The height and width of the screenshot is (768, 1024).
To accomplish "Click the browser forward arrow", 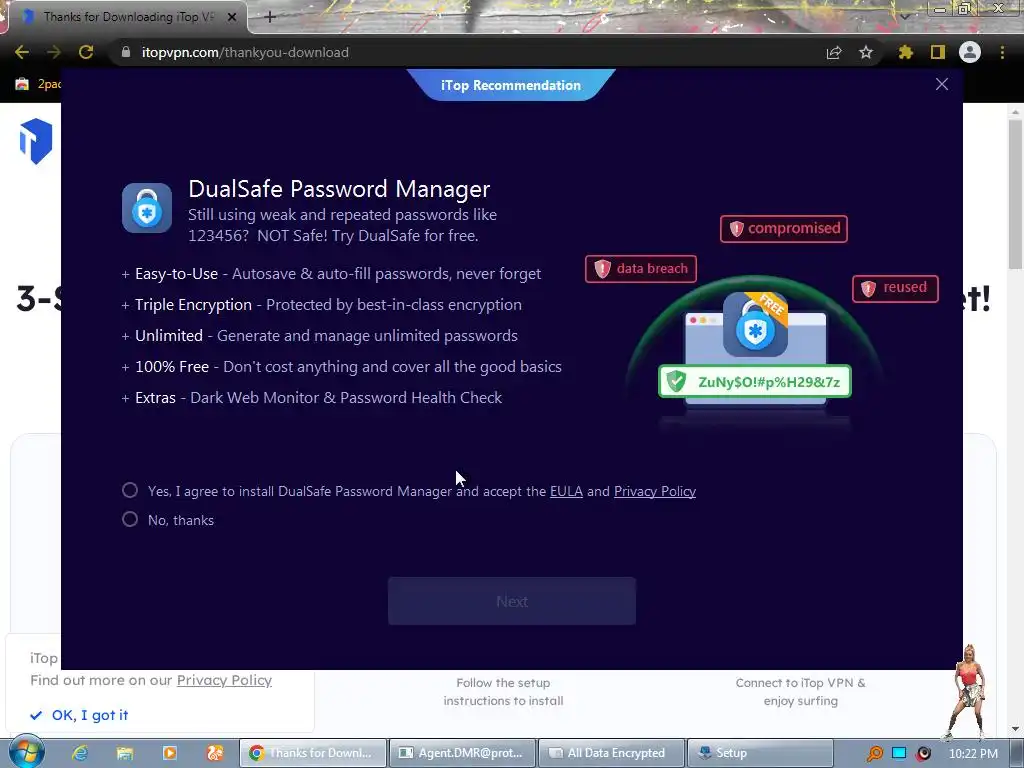I will [54, 52].
